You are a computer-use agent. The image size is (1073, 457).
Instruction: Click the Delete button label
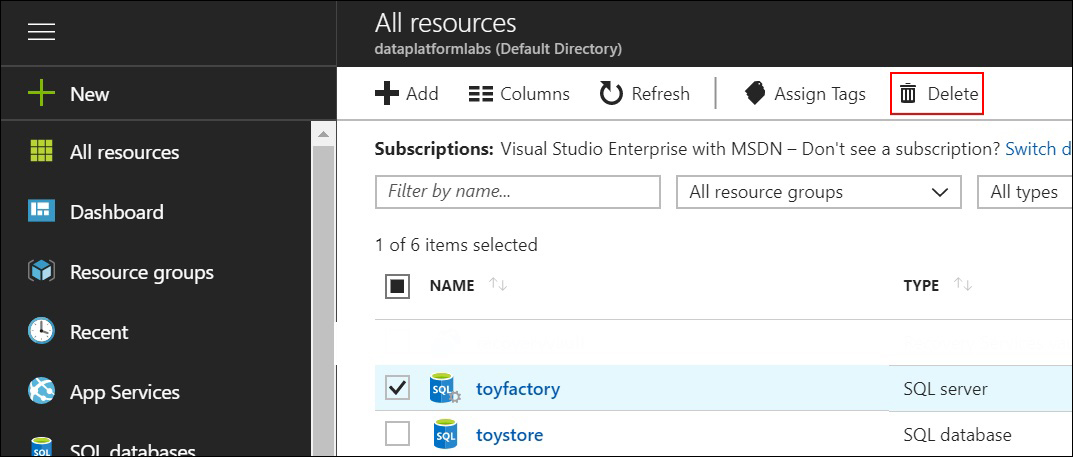953,94
